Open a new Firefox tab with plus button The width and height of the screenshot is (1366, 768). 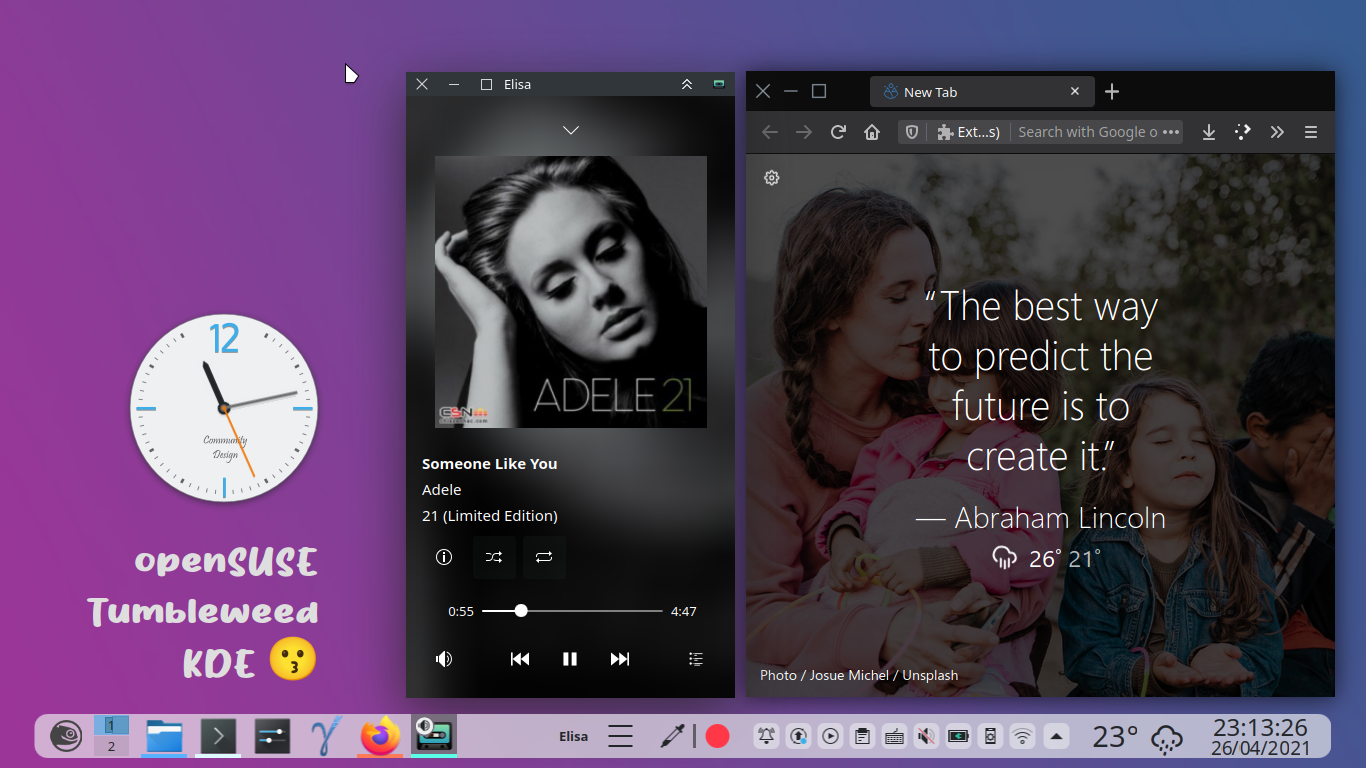1112,92
